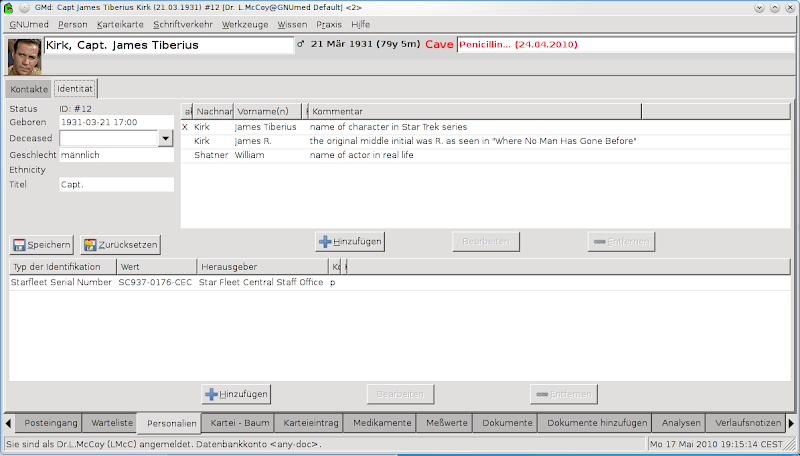Click the Titel field containing Capt.
This screenshot has width=800, height=456.
[x=116, y=185]
